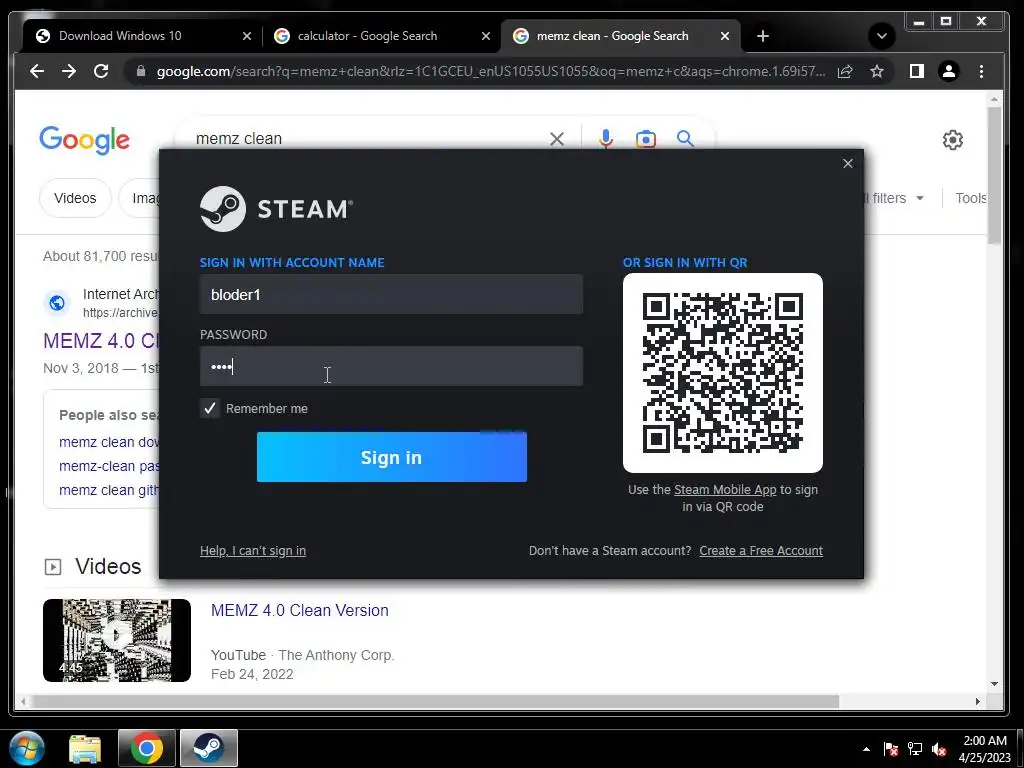Open MEMZ 4.0 Clean Version video result

pos(300,610)
